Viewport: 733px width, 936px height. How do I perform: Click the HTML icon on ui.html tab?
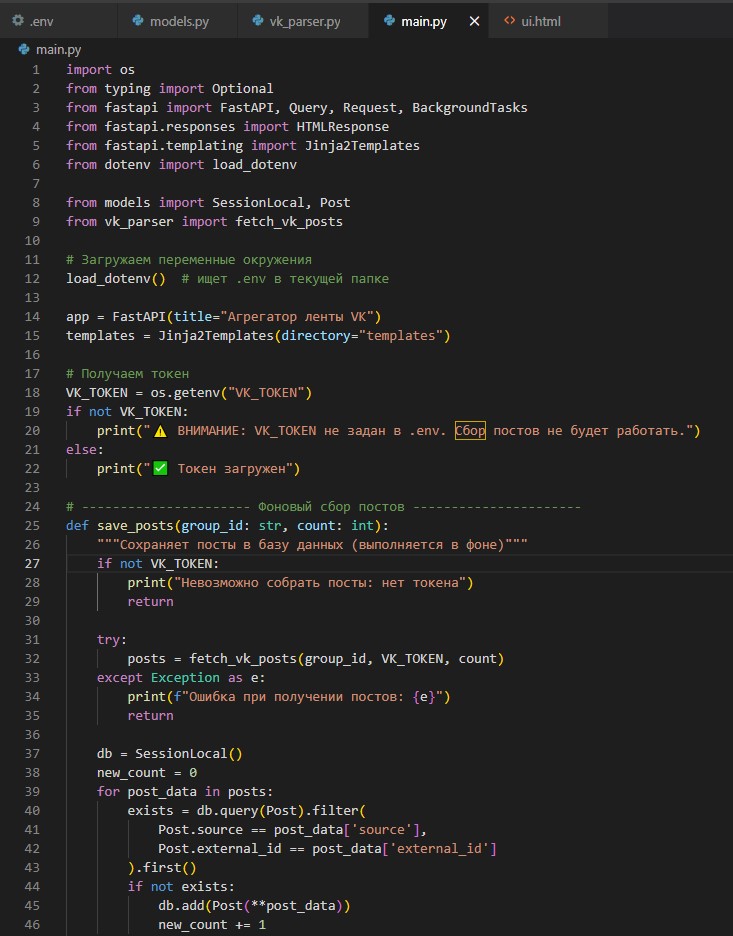pyautogui.click(x=509, y=20)
